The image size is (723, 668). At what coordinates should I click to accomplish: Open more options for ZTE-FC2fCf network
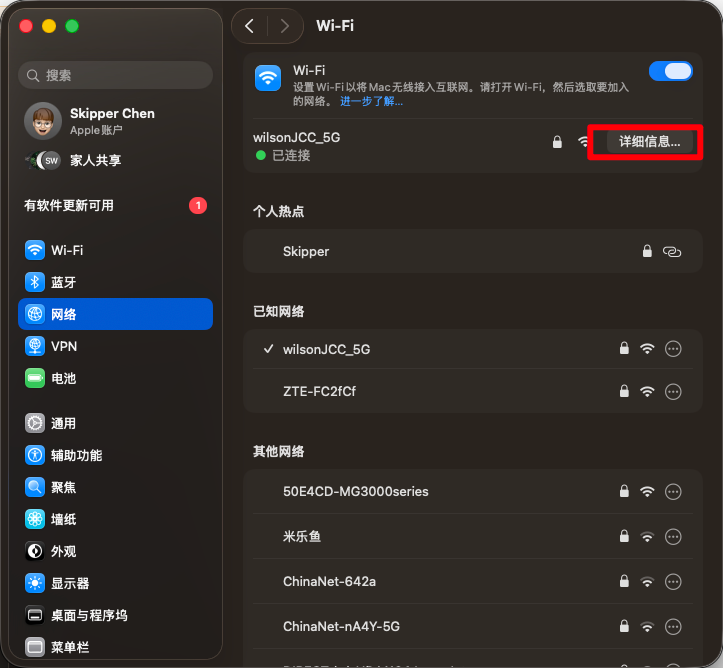[x=673, y=391]
